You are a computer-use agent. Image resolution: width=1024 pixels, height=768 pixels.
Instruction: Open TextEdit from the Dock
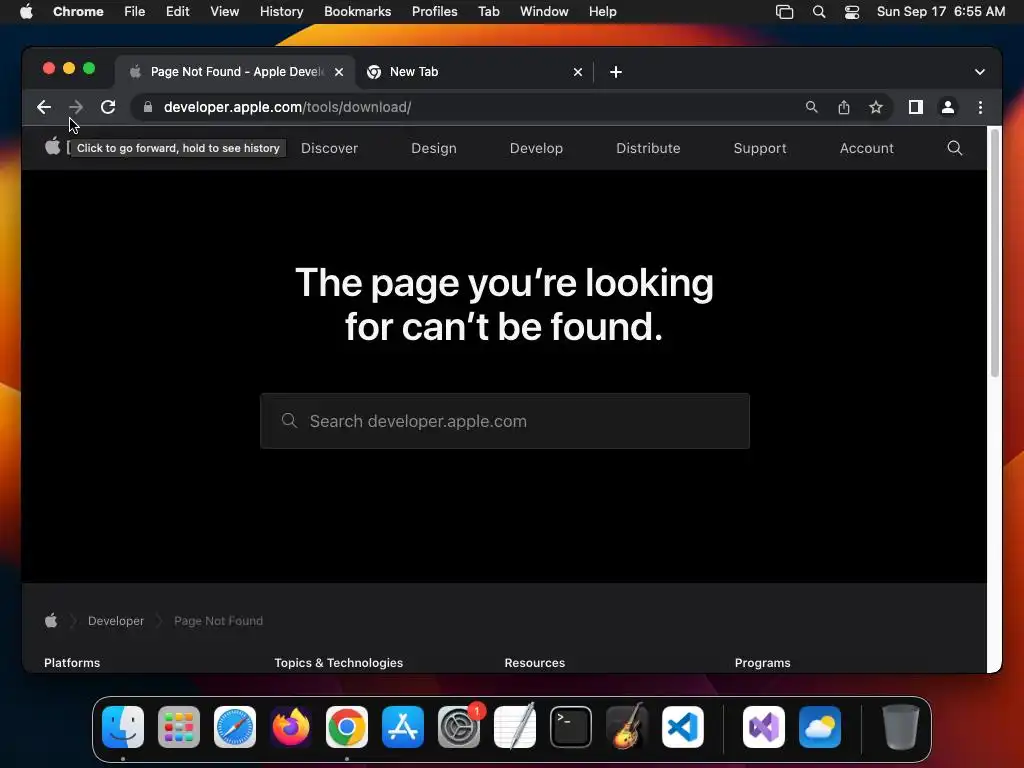pyautogui.click(x=515, y=727)
